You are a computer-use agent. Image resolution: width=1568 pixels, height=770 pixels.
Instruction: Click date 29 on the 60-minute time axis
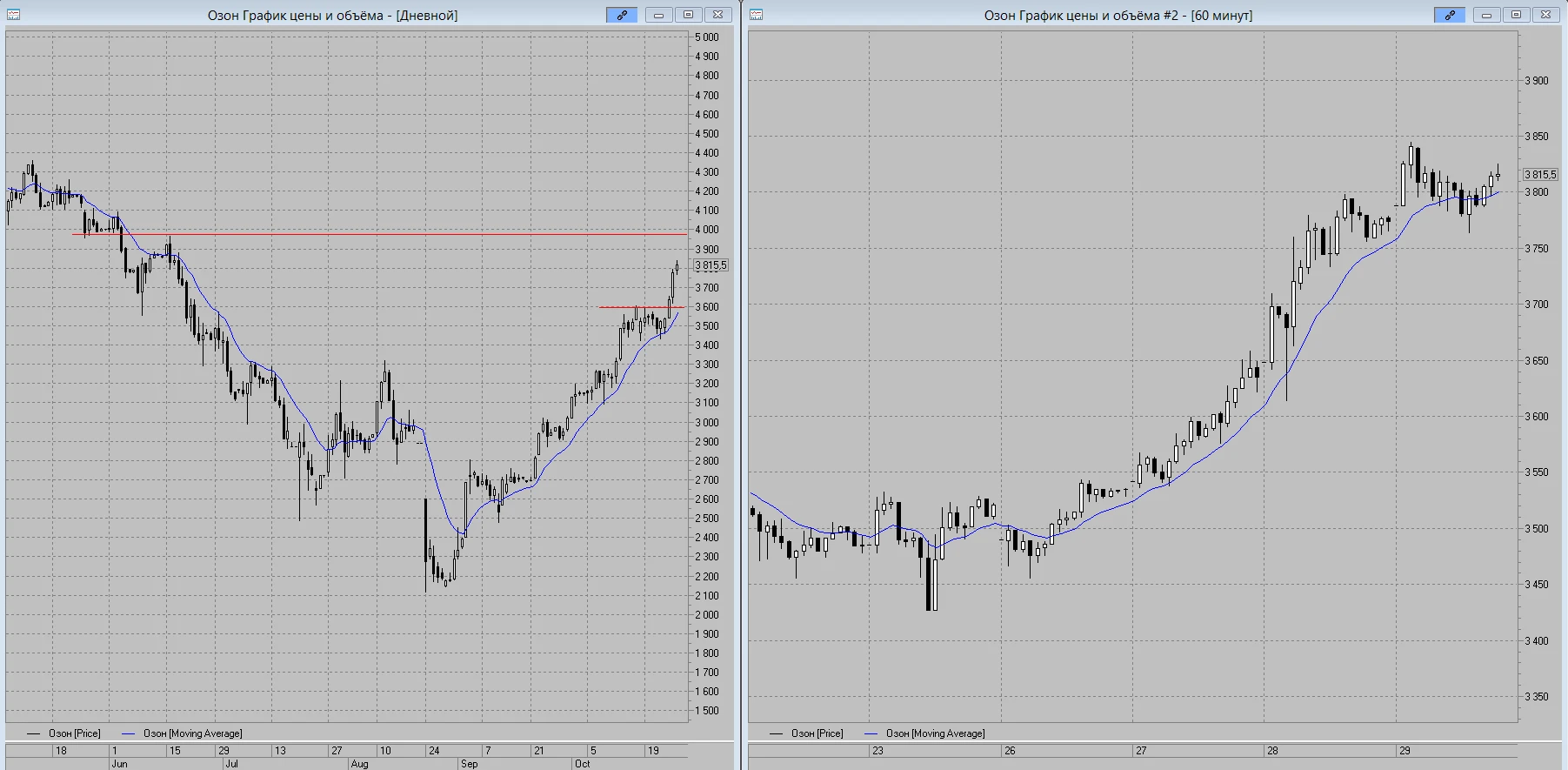(1405, 750)
